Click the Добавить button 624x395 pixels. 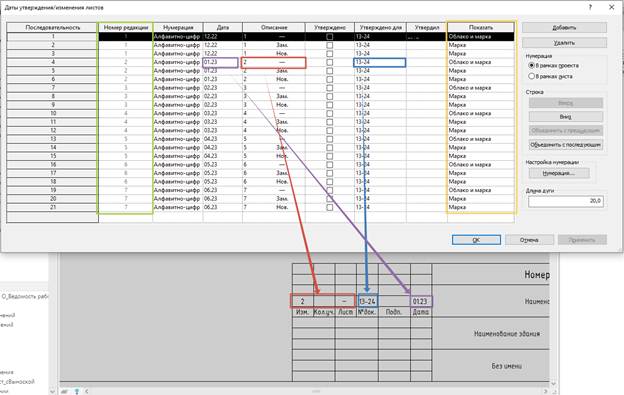(x=564, y=27)
